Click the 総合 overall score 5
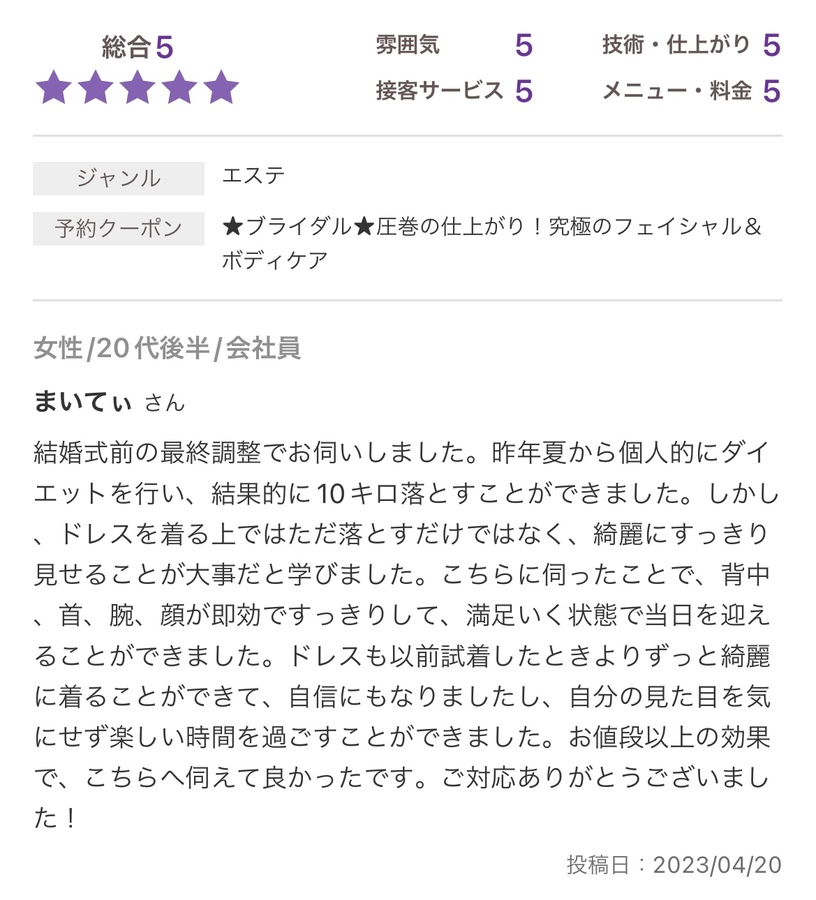Viewport: 816px width, 900px height. [x=164, y=47]
